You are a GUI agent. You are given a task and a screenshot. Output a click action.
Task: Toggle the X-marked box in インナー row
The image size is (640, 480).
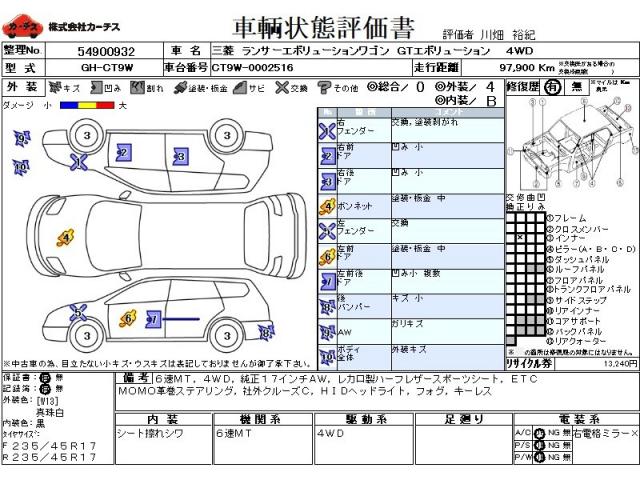(521, 238)
